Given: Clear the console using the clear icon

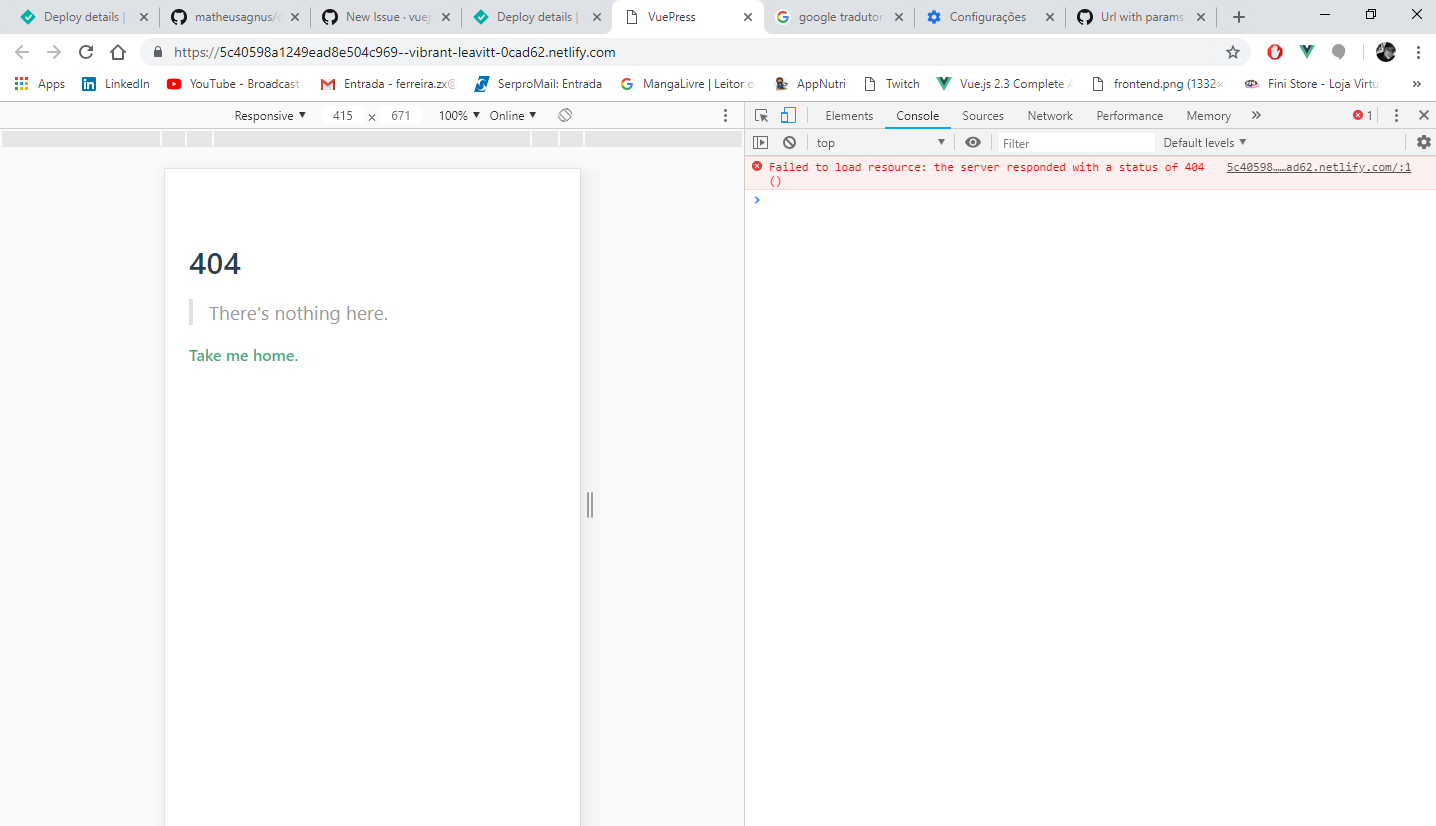Looking at the screenshot, I should (x=789, y=142).
